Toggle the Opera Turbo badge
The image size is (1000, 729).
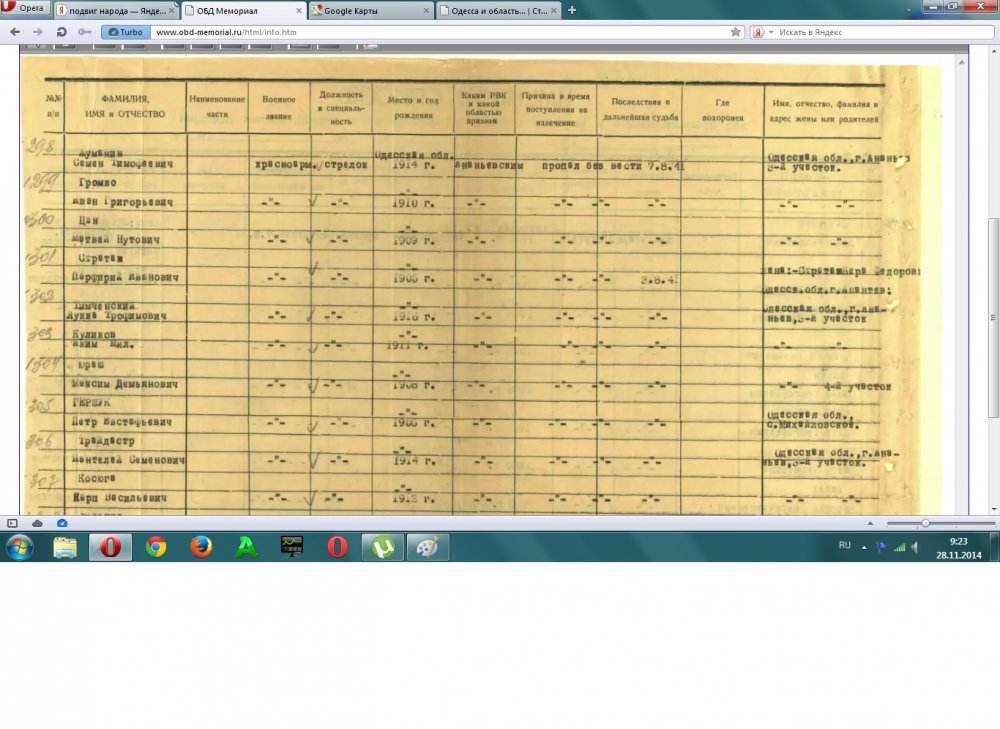point(125,32)
